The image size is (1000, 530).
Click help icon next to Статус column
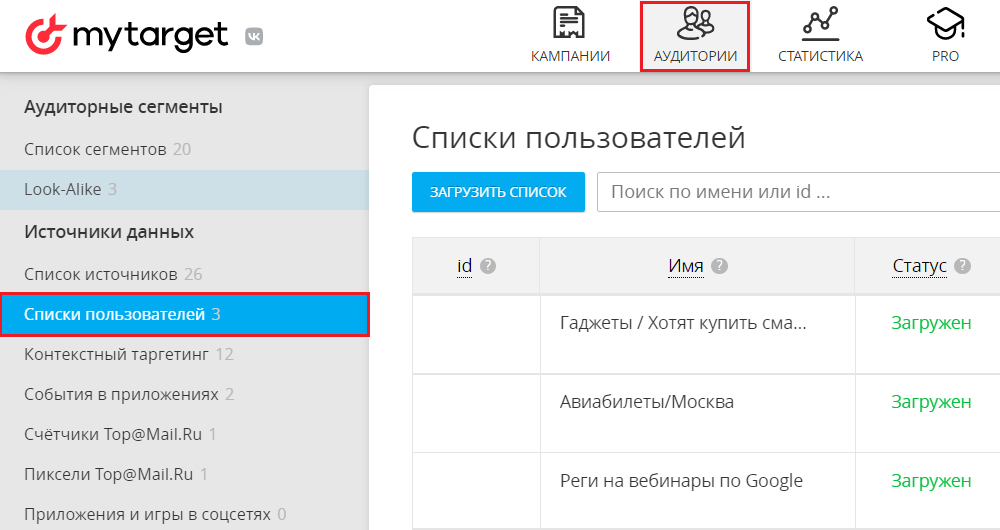tap(962, 266)
